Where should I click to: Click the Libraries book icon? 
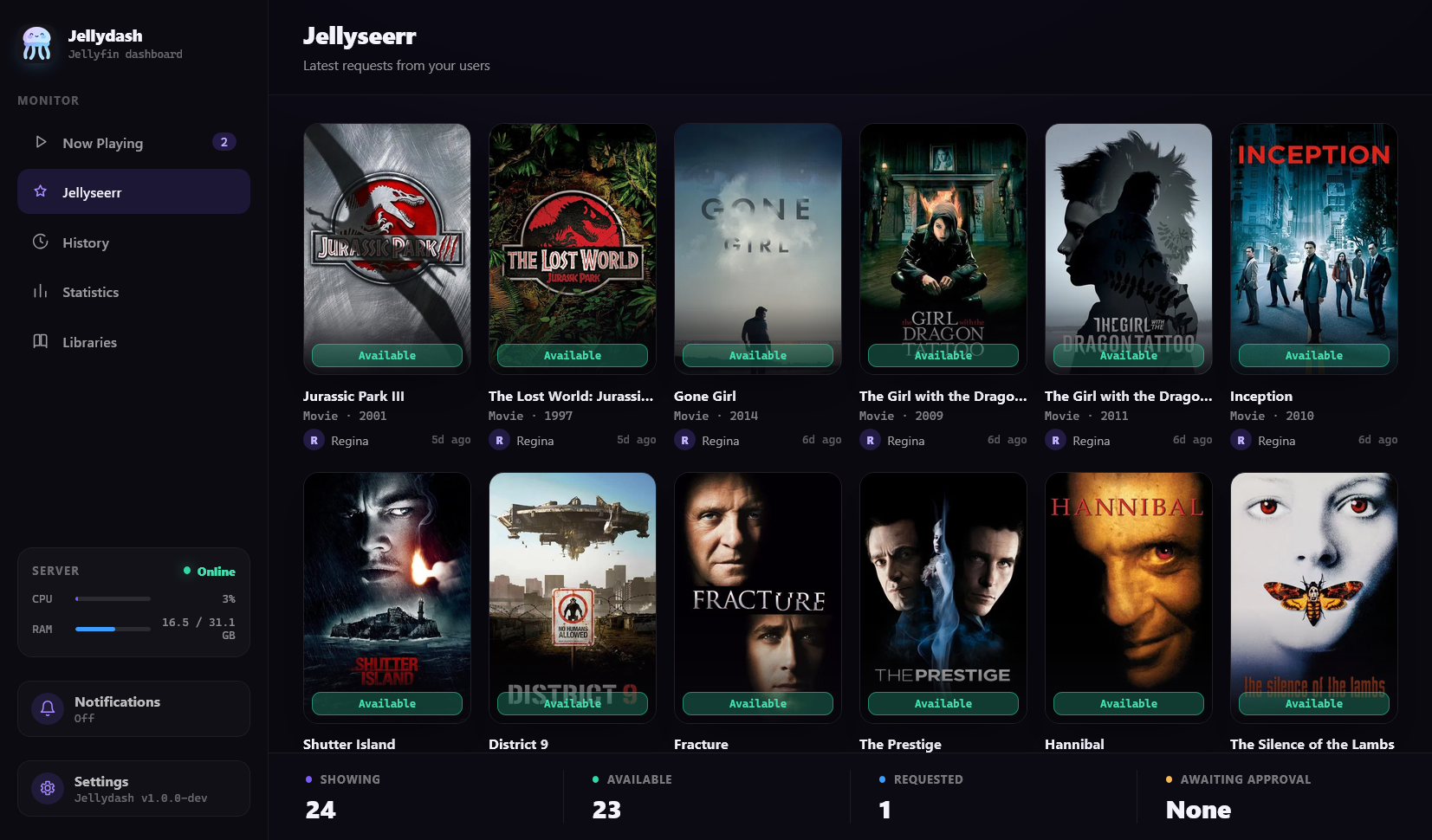coord(41,341)
